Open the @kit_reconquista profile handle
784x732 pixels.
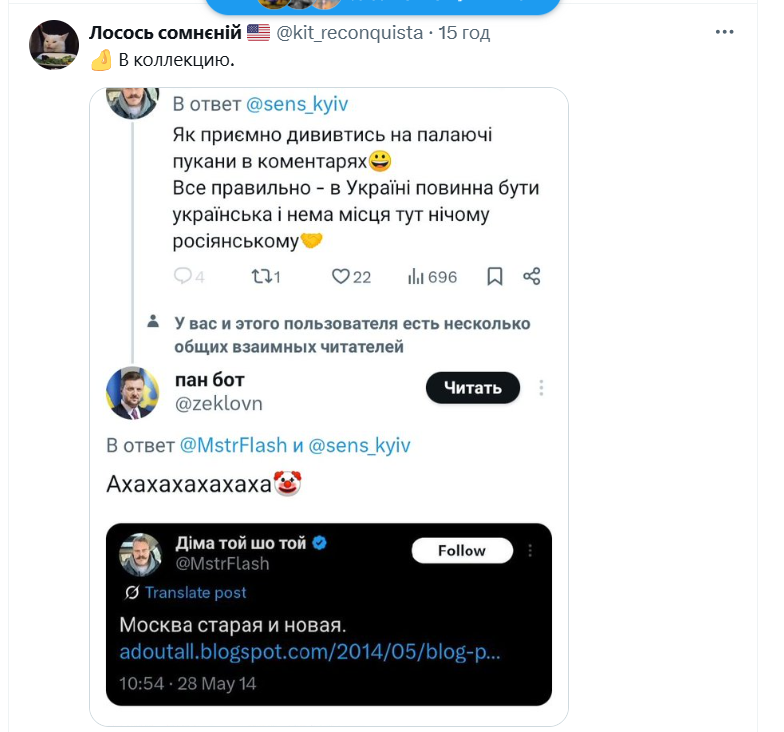click(349, 33)
